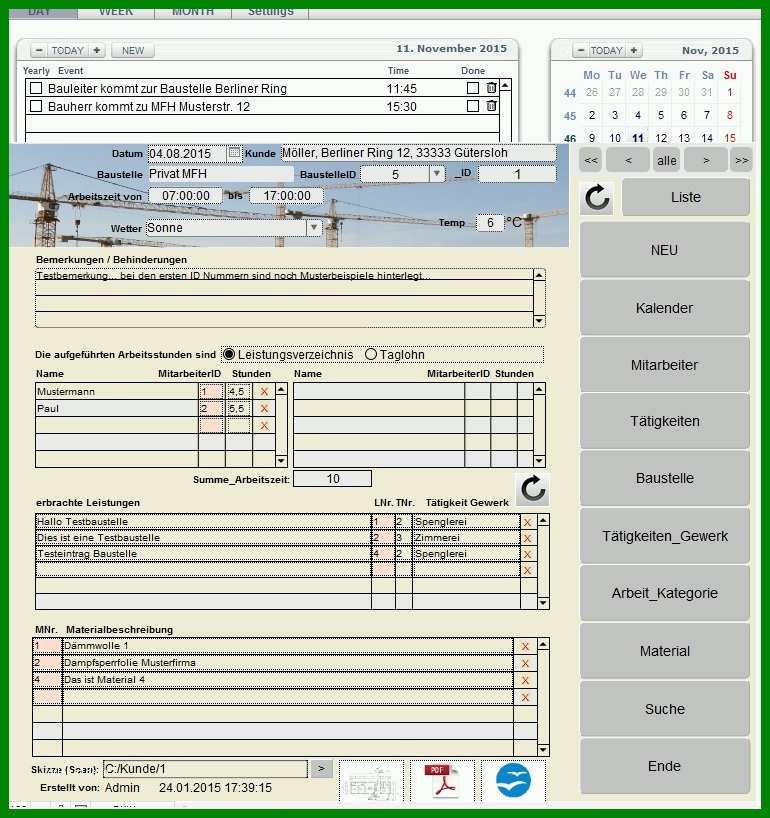Delete the Dampfsperrfolie Musterfirma material row
The height and width of the screenshot is (818, 770).
tap(525, 664)
